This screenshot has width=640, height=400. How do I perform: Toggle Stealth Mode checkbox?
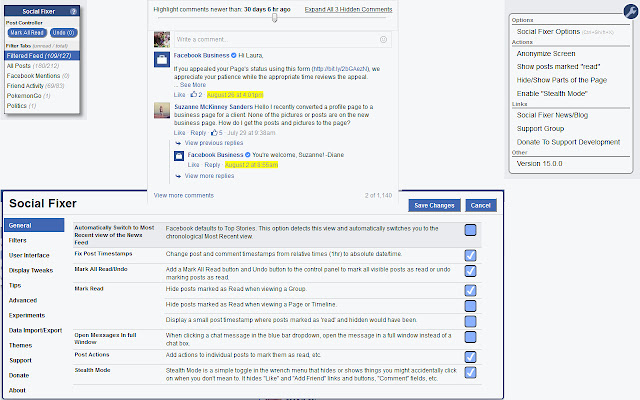click(x=470, y=372)
